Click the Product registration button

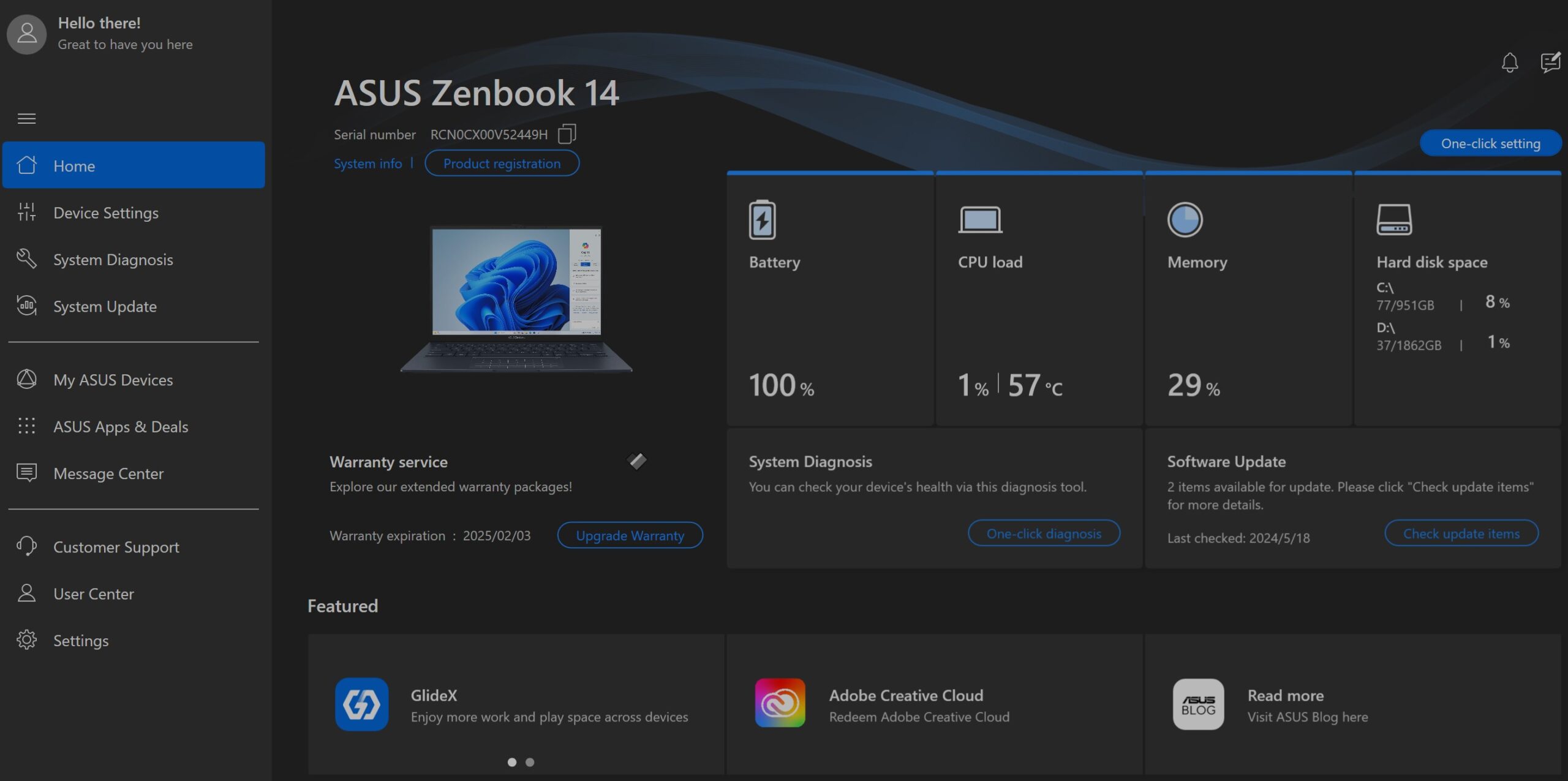[502, 164]
